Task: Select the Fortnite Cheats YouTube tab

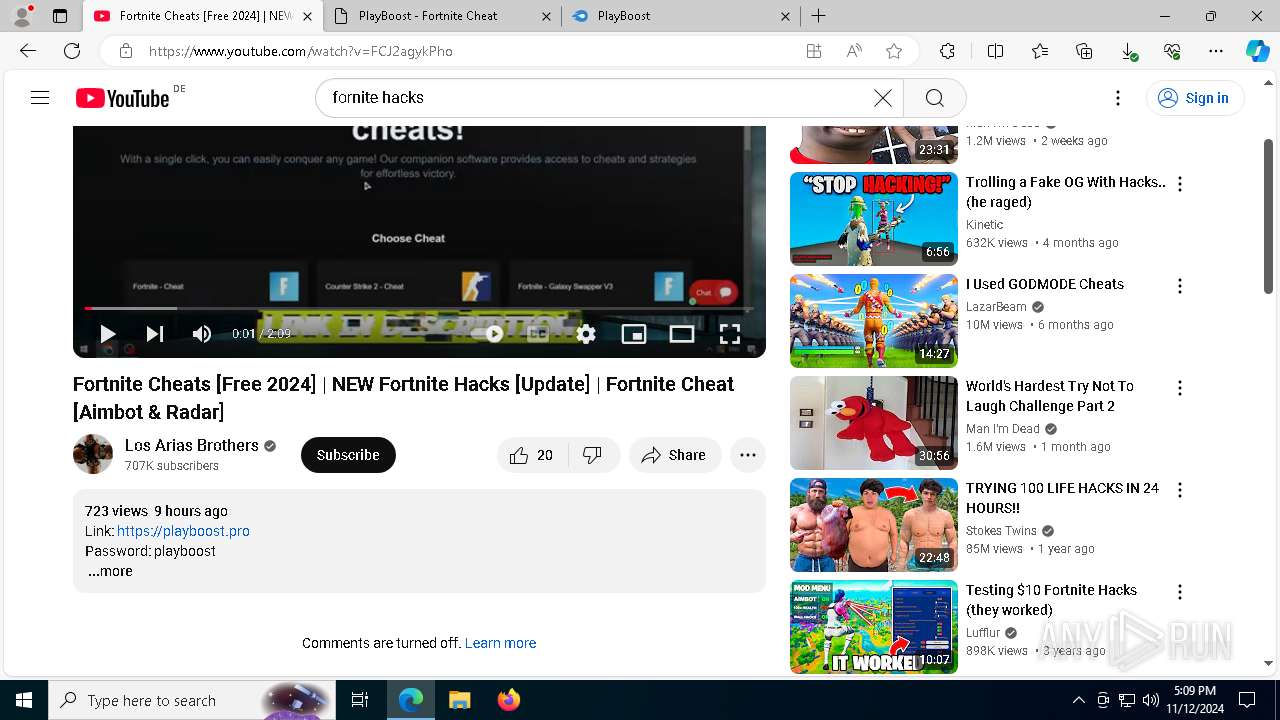Action: pos(203,16)
